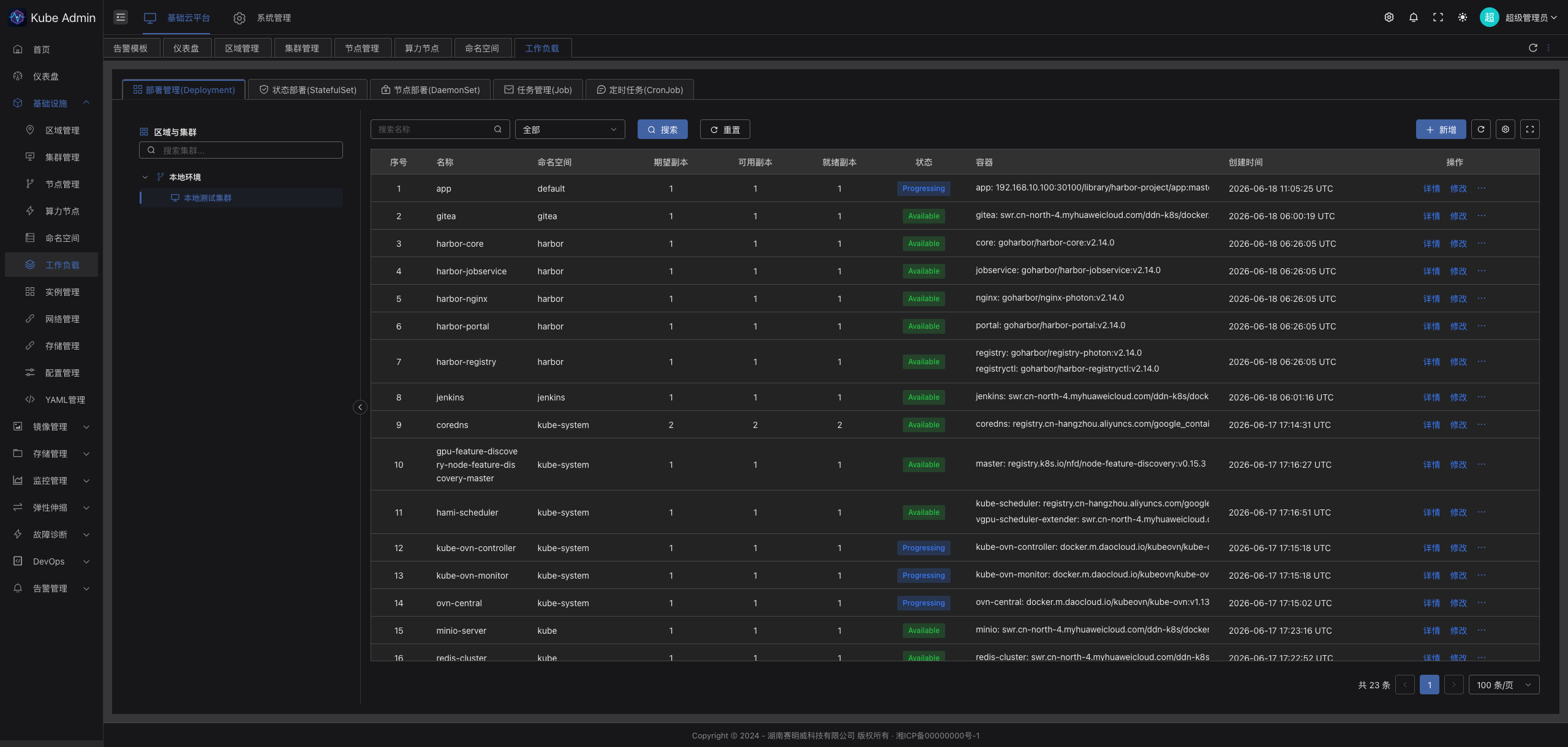Go to 首页 in the sidebar
The height and width of the screenshot is (747, 1568).
pos(51,50)
